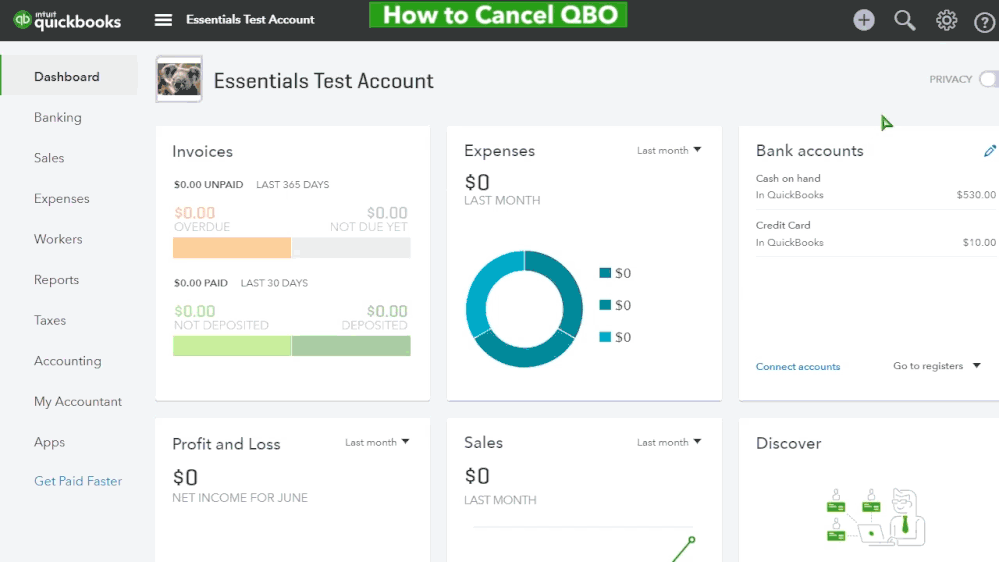Select Taxes in the left navigation
The image size is (999, 562).
tap(50, 320)
